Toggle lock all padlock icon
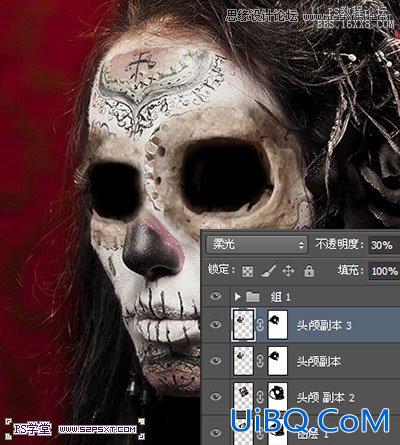The image size is (400, 445). click(x=309, y=271)
